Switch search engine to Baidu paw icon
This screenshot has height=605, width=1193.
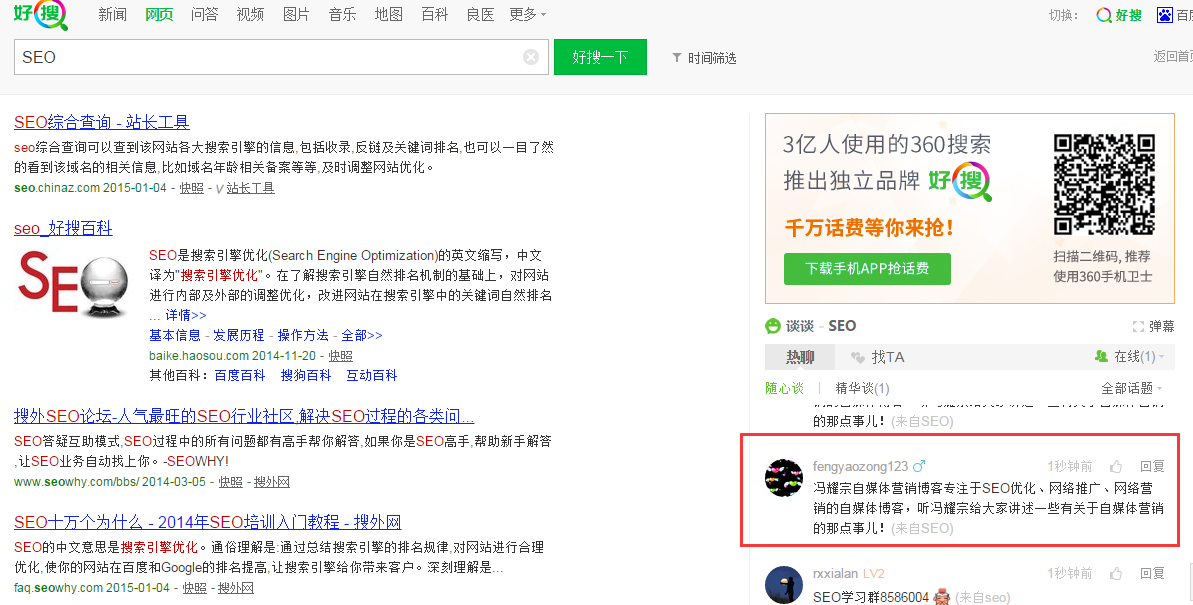(1165, 14)
